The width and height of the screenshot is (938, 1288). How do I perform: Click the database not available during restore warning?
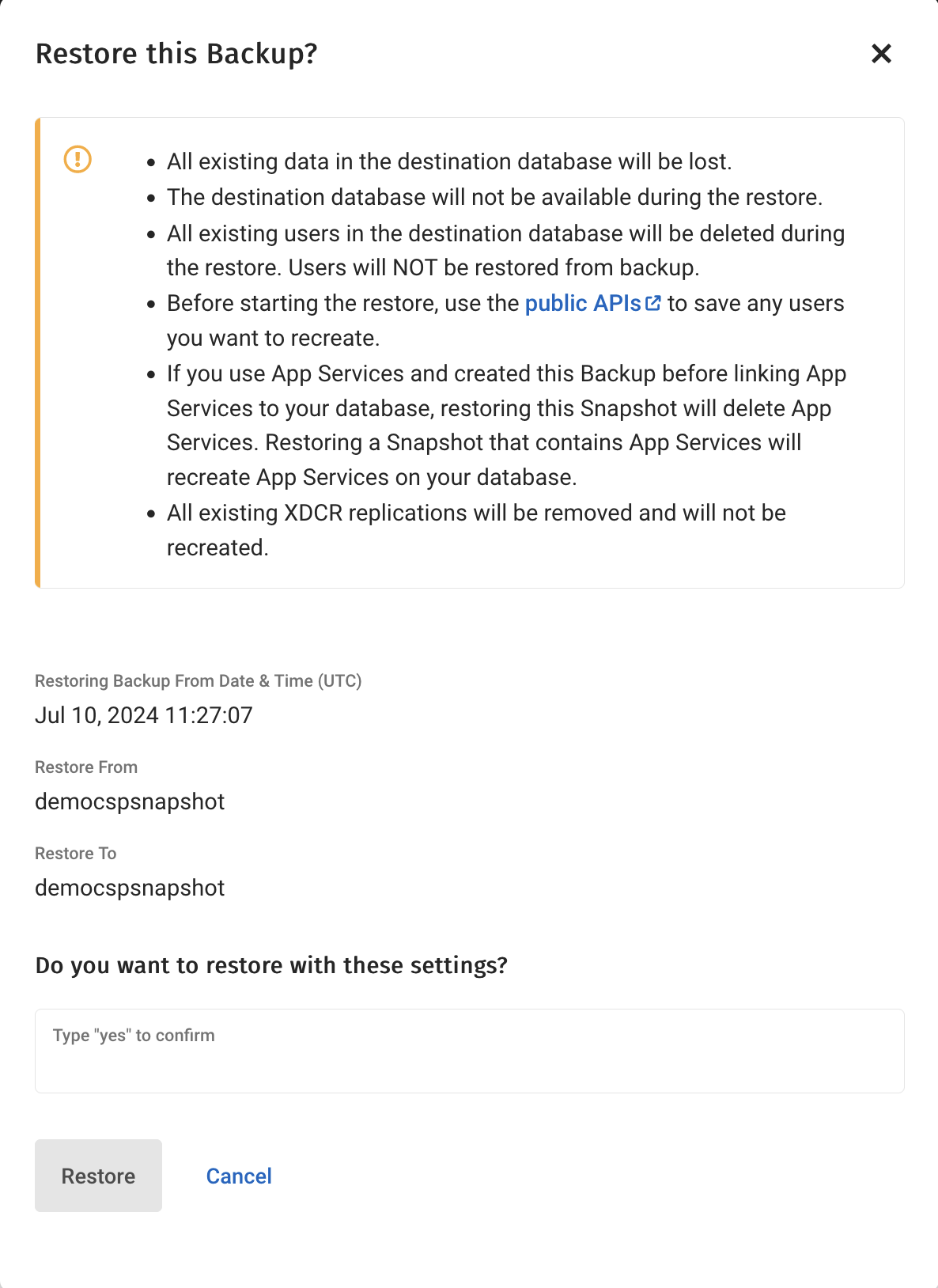point(494,197)
